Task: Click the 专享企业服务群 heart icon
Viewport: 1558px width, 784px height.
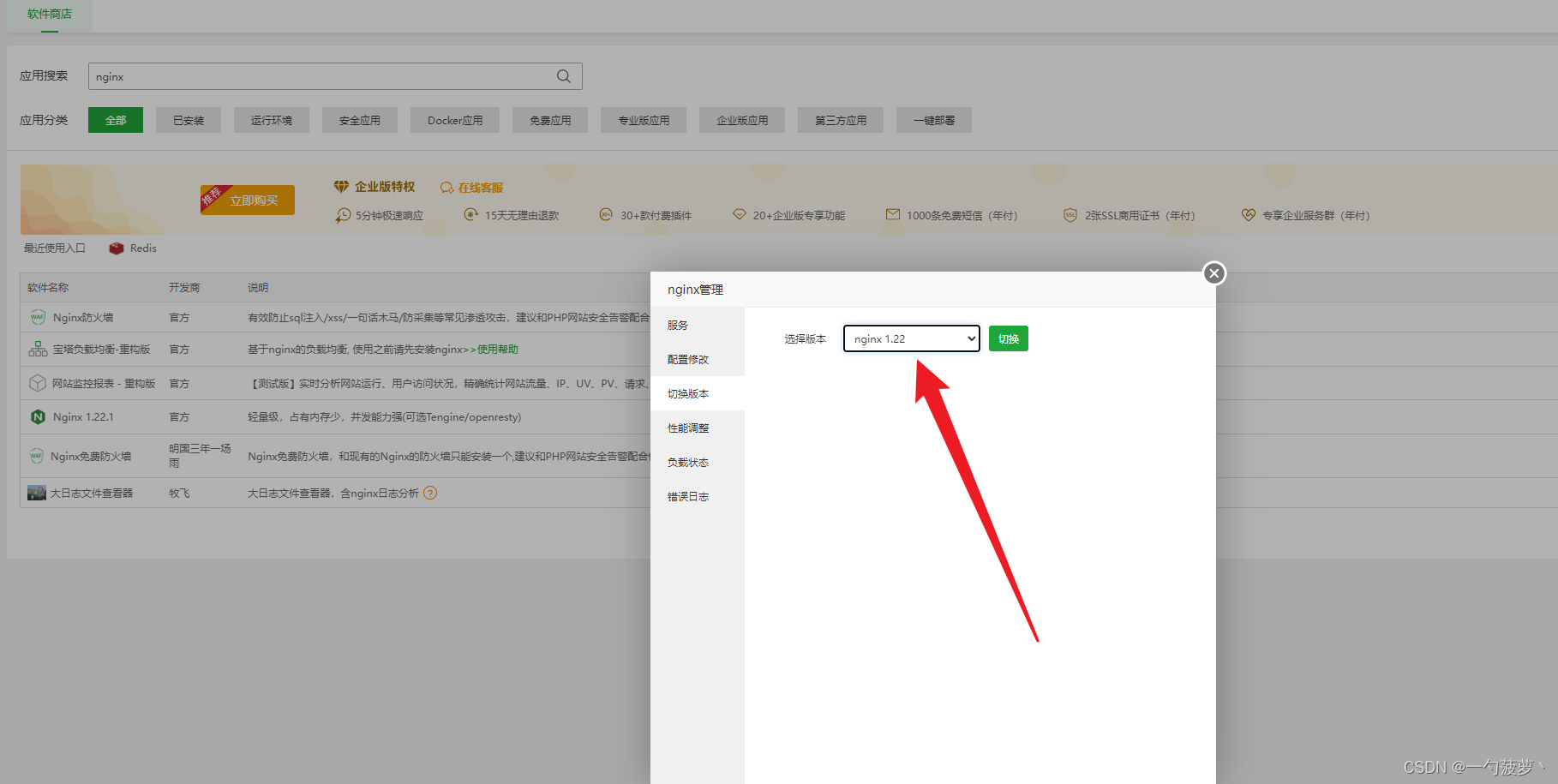Action: 1249,214
